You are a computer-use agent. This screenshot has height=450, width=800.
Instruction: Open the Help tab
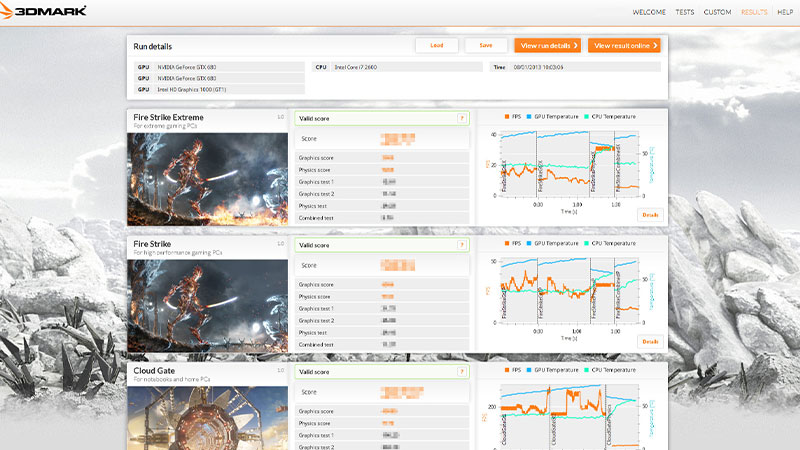click(785, 12)
